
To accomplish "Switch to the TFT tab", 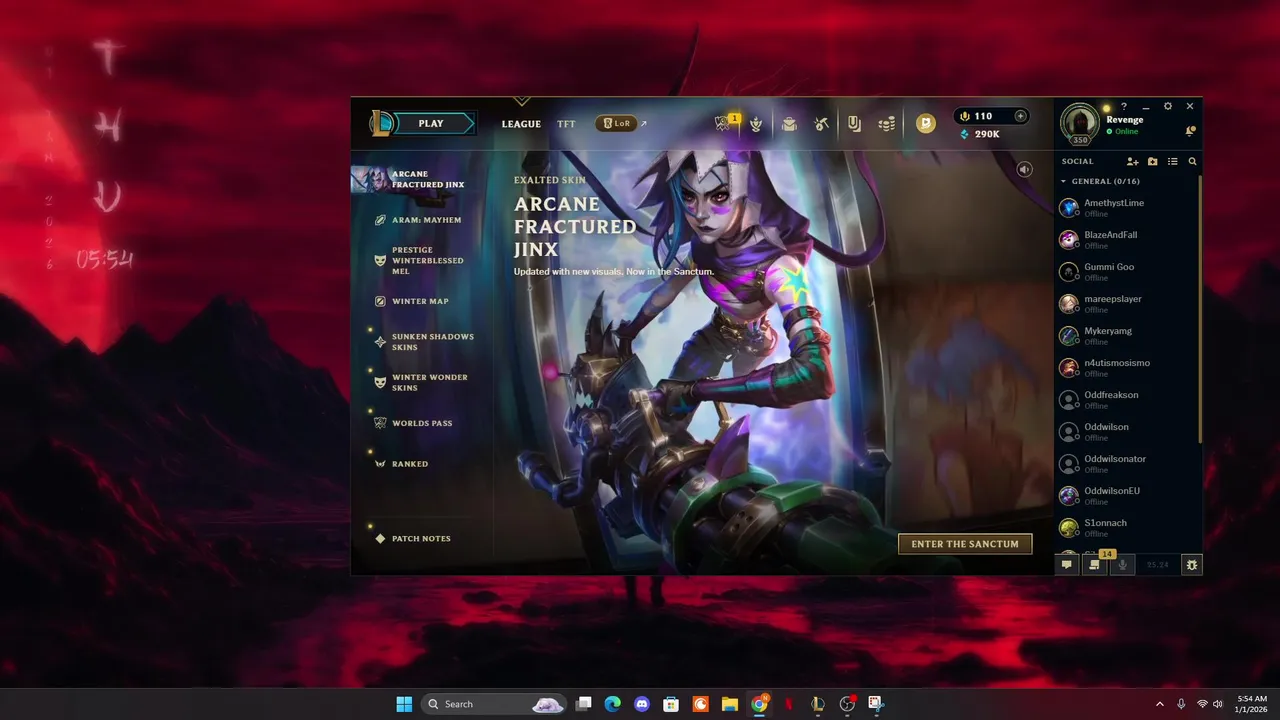I will (x=566, y=124).
